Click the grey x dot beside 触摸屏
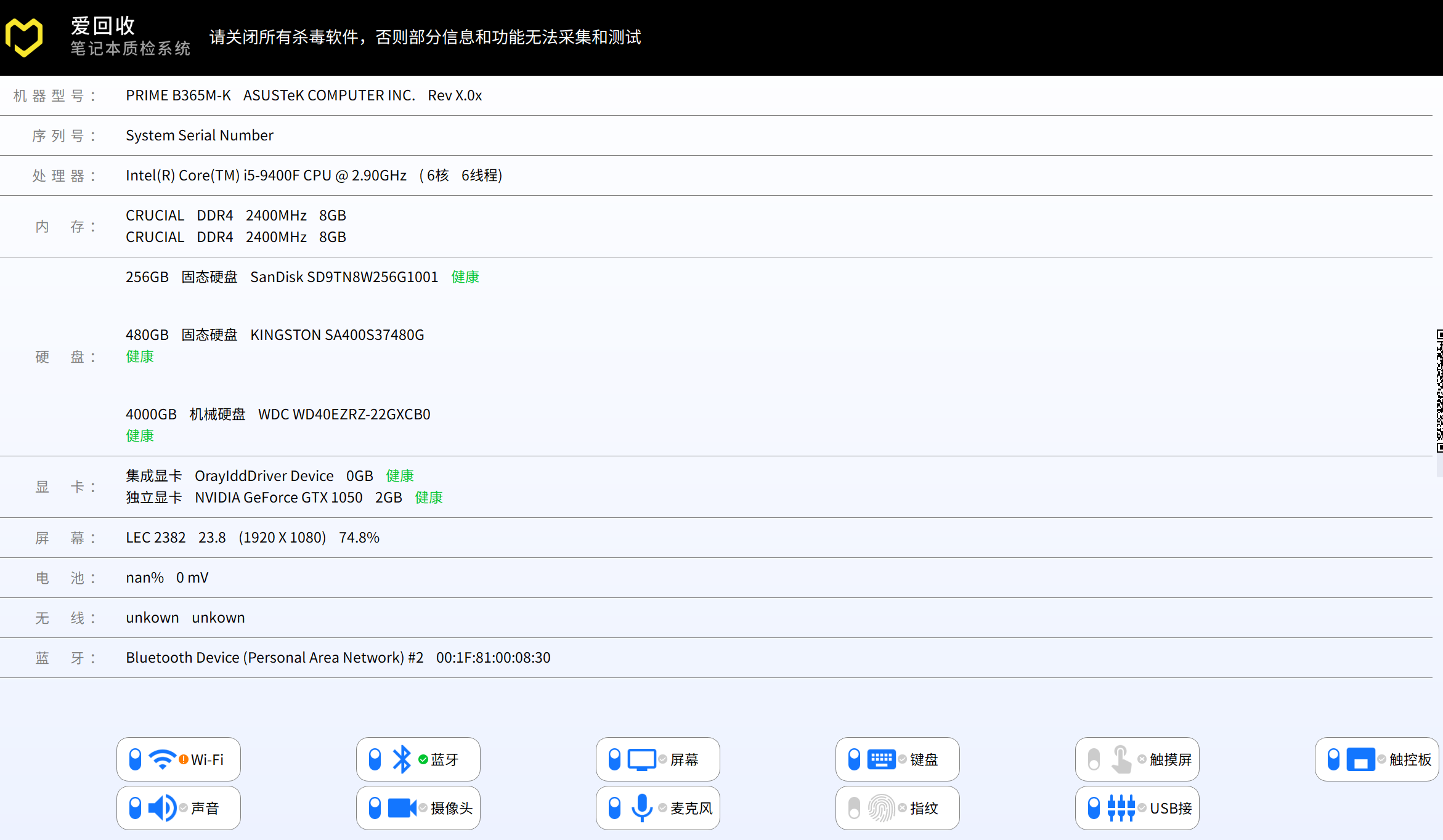1443x840 pixels. 1142,759
